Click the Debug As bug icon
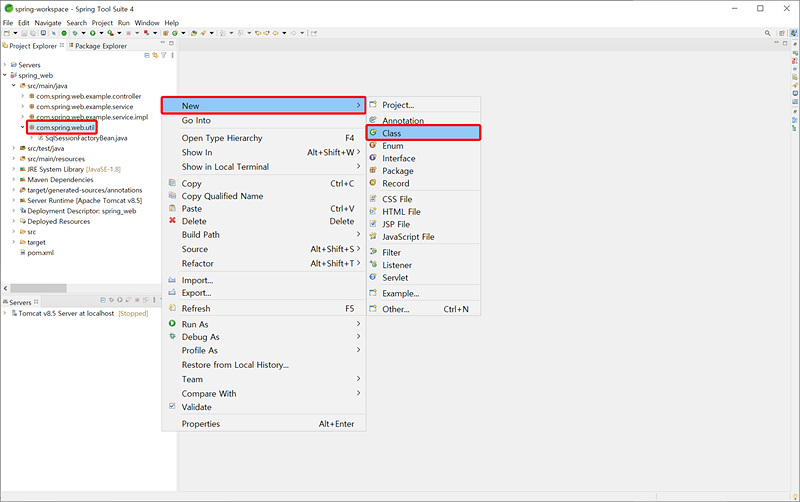800x502 pixels. (172, 336)
